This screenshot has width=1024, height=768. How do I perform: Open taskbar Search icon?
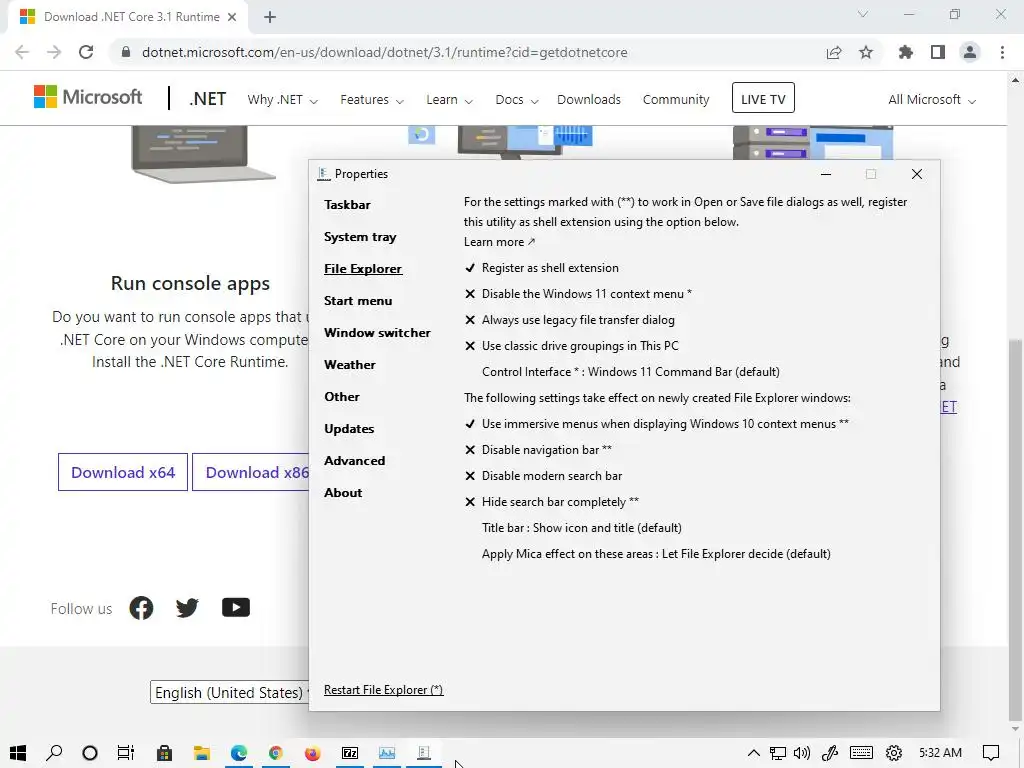tap(54, 753)
